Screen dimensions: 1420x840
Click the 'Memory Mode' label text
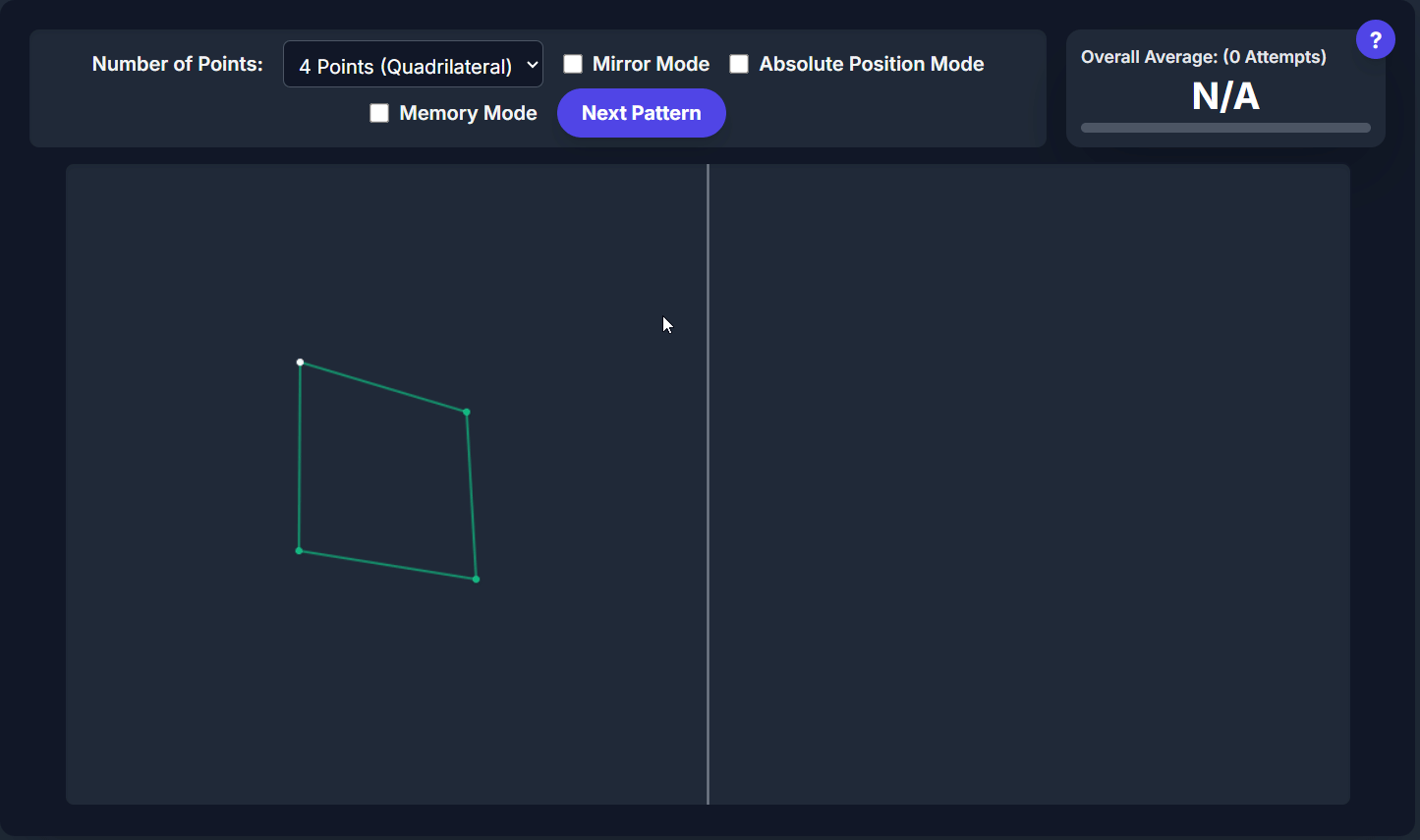coord(468,113)
